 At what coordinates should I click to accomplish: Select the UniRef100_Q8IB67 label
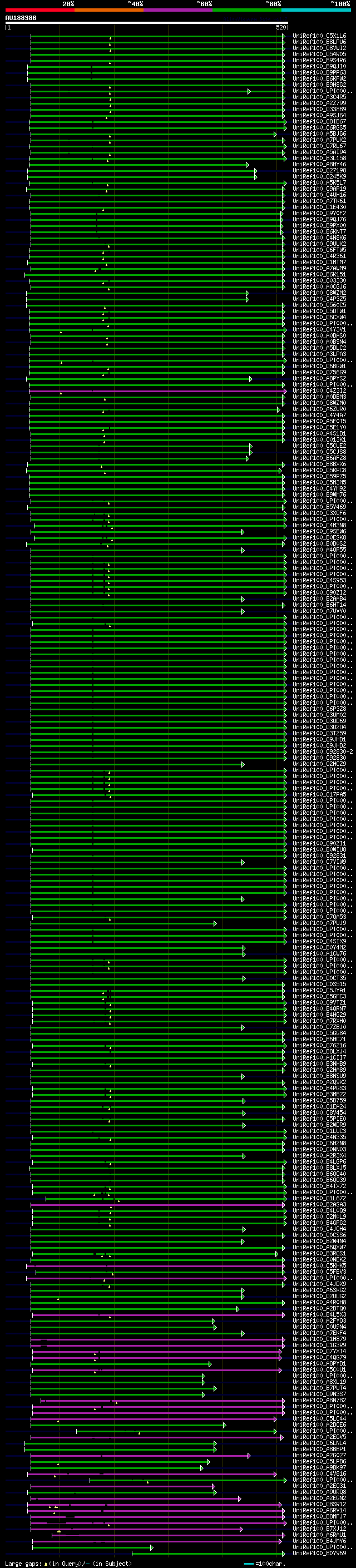coord(319,122)
